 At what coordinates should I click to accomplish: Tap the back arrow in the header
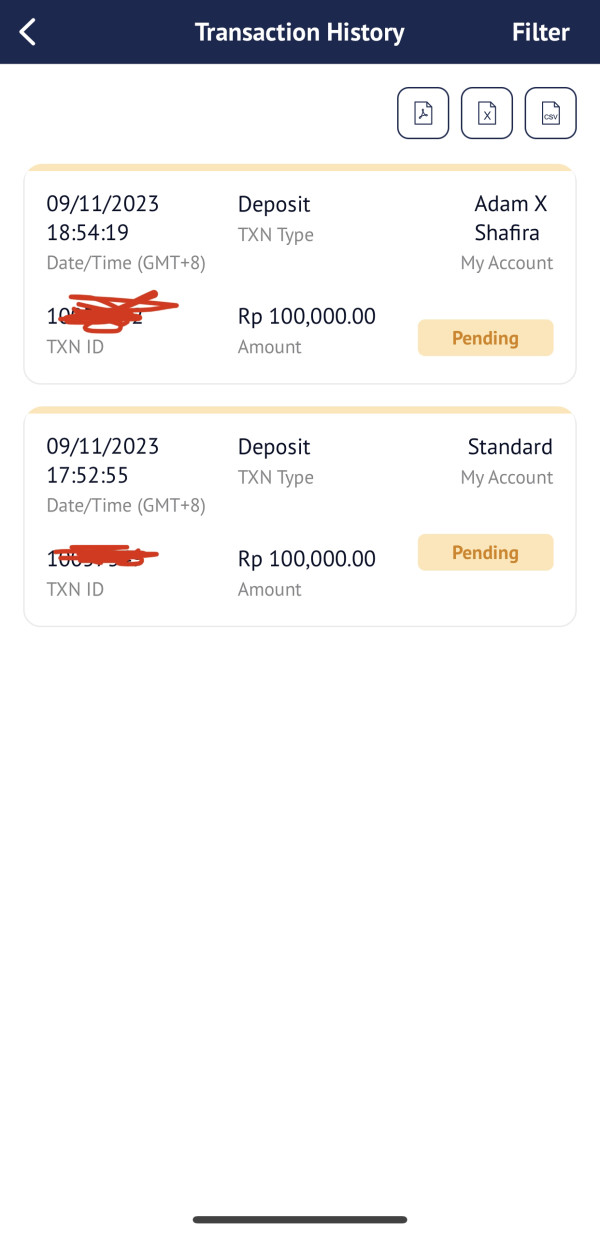coord(28,32)
